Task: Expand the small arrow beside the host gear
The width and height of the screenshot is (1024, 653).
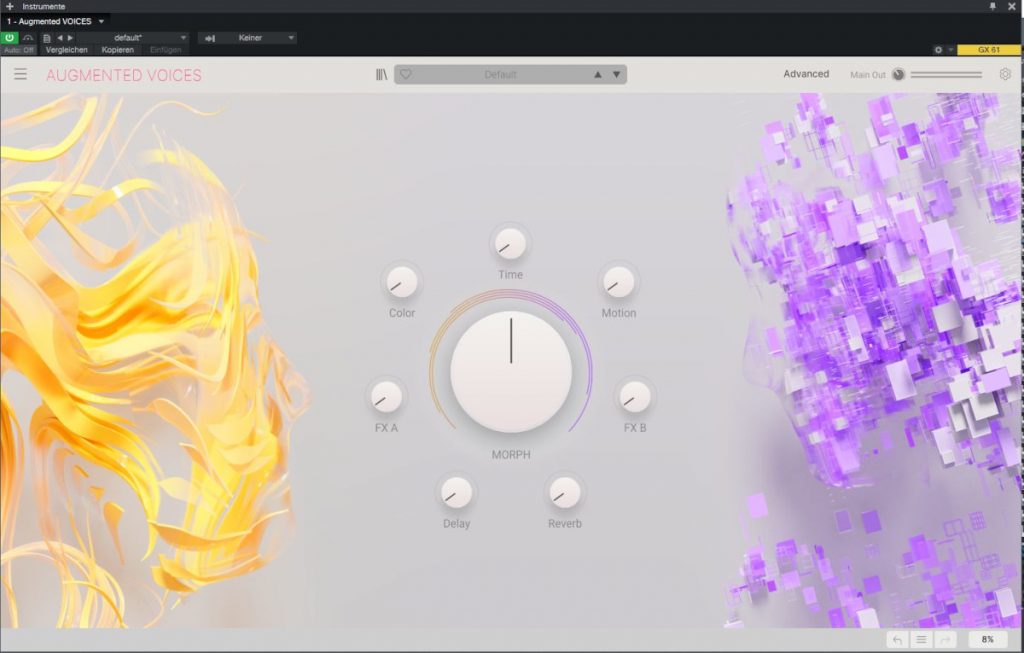Action: tap(951, 50)
